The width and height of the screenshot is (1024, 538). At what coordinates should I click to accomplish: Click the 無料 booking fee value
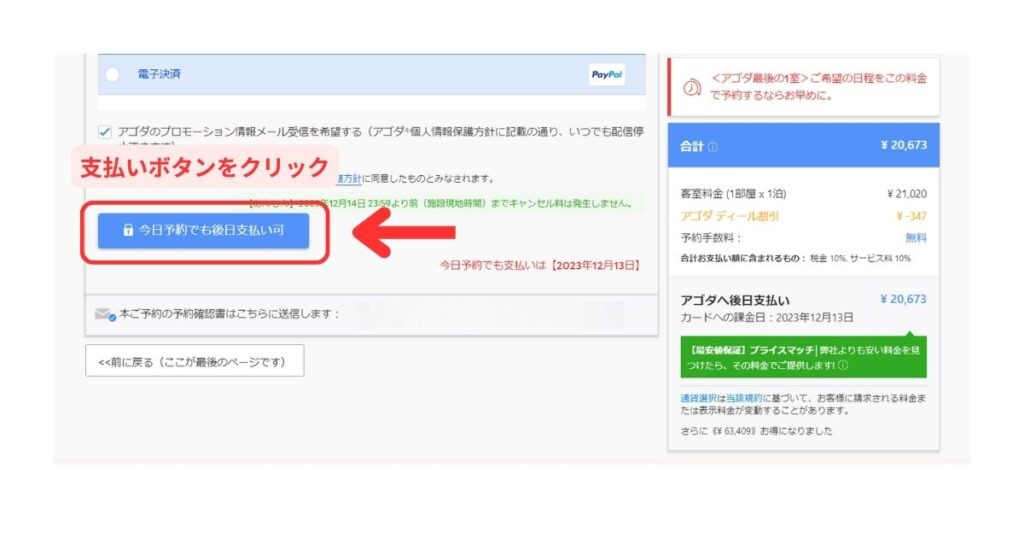pos(916,238)
